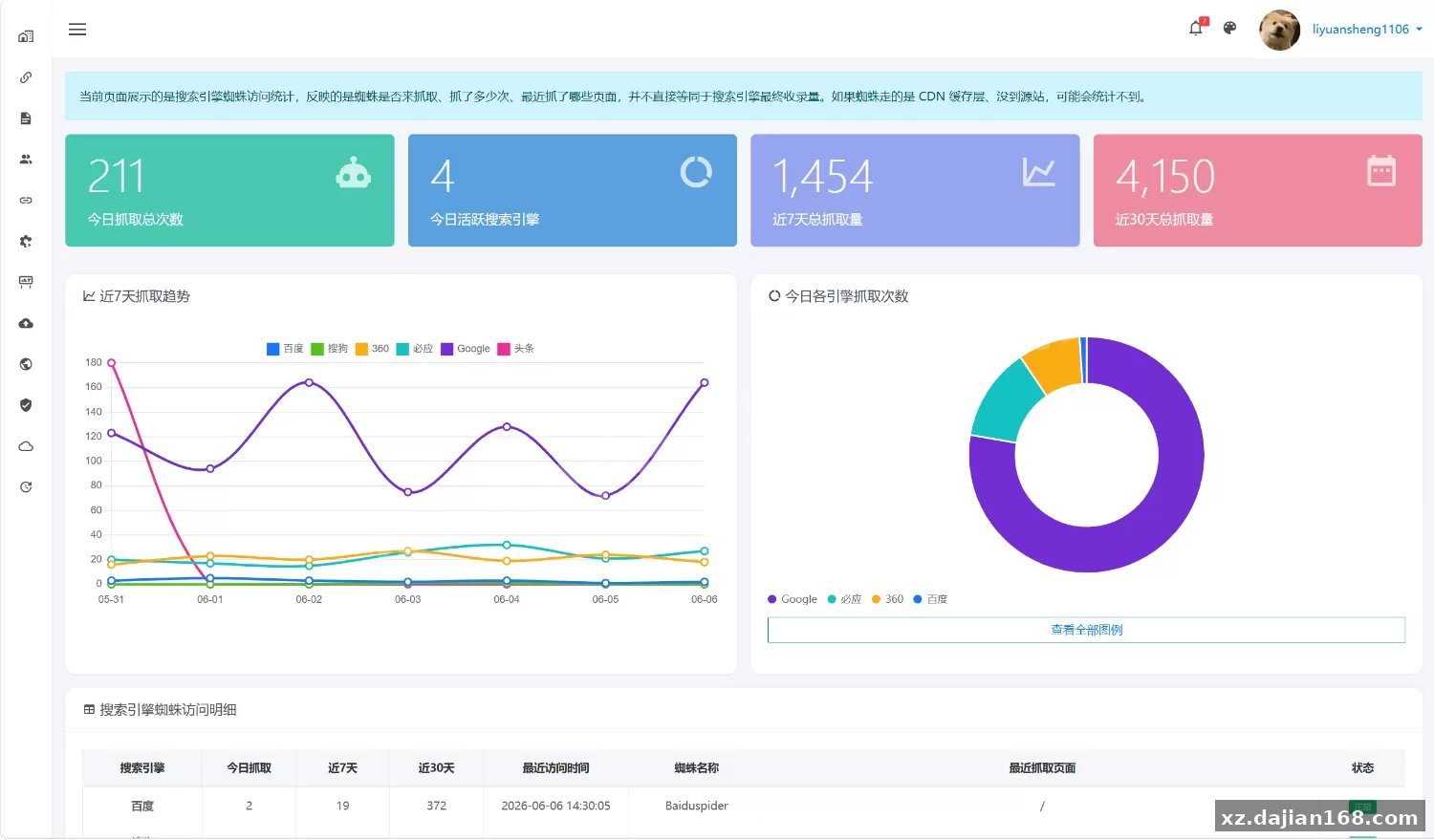Open the shield check security sidebar icon

(26, 405)
